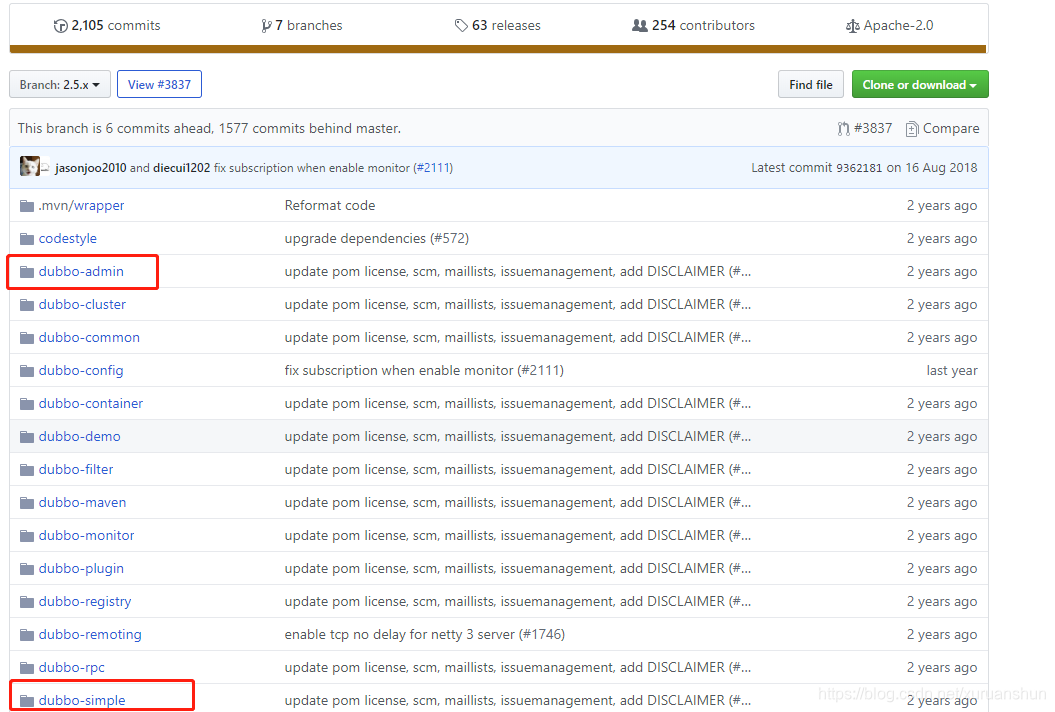
Task: Open diecui1202 author profile
Action: (x=182, y=168)
